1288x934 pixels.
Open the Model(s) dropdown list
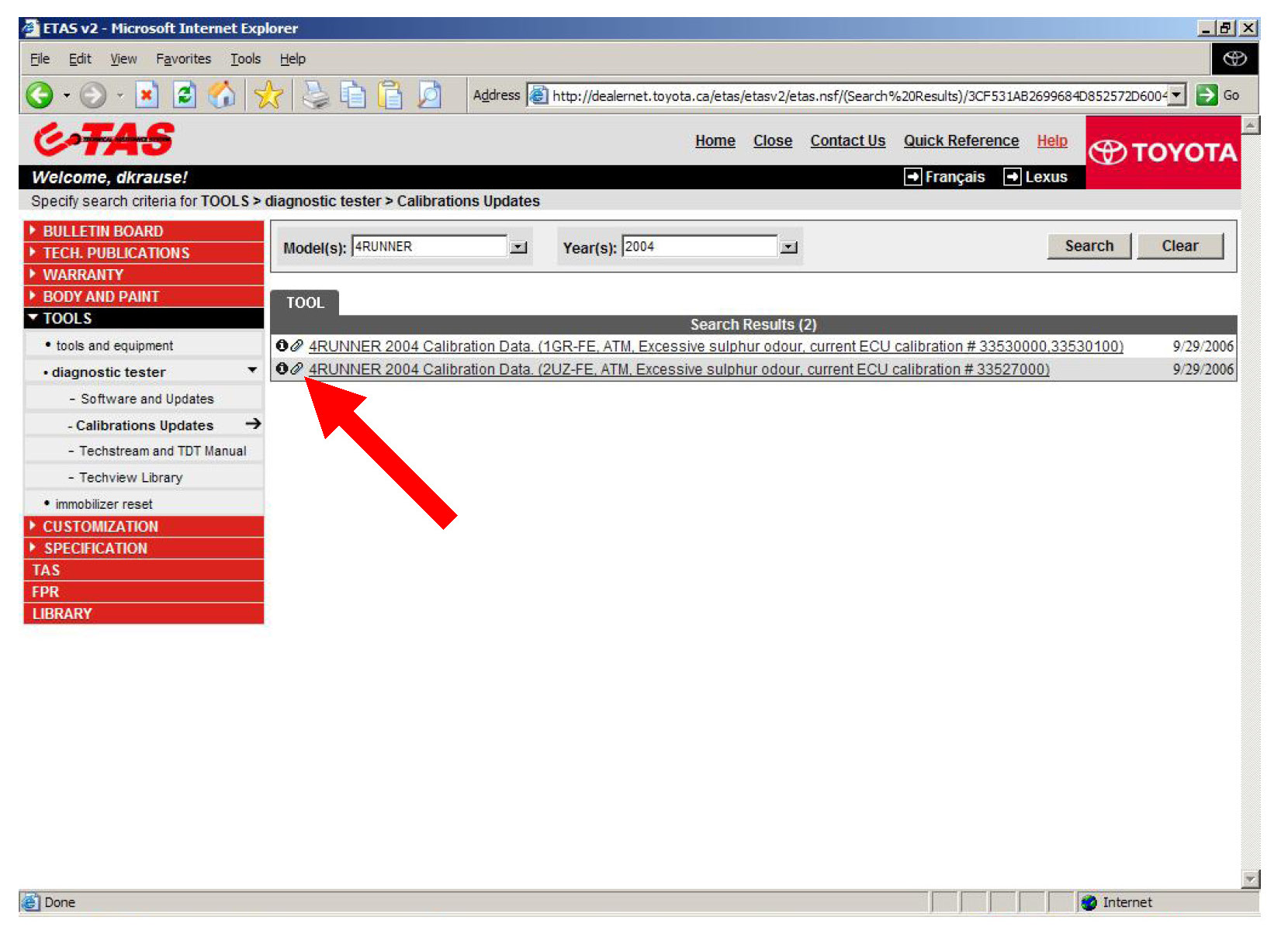tap(518, 247)
